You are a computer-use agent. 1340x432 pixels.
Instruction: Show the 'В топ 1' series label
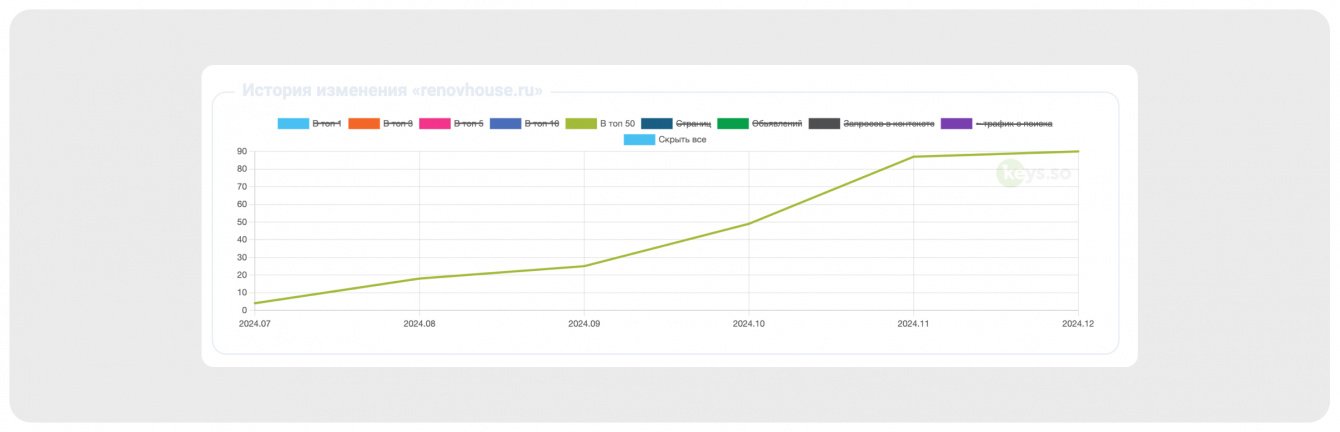click(x=327, y=124)
